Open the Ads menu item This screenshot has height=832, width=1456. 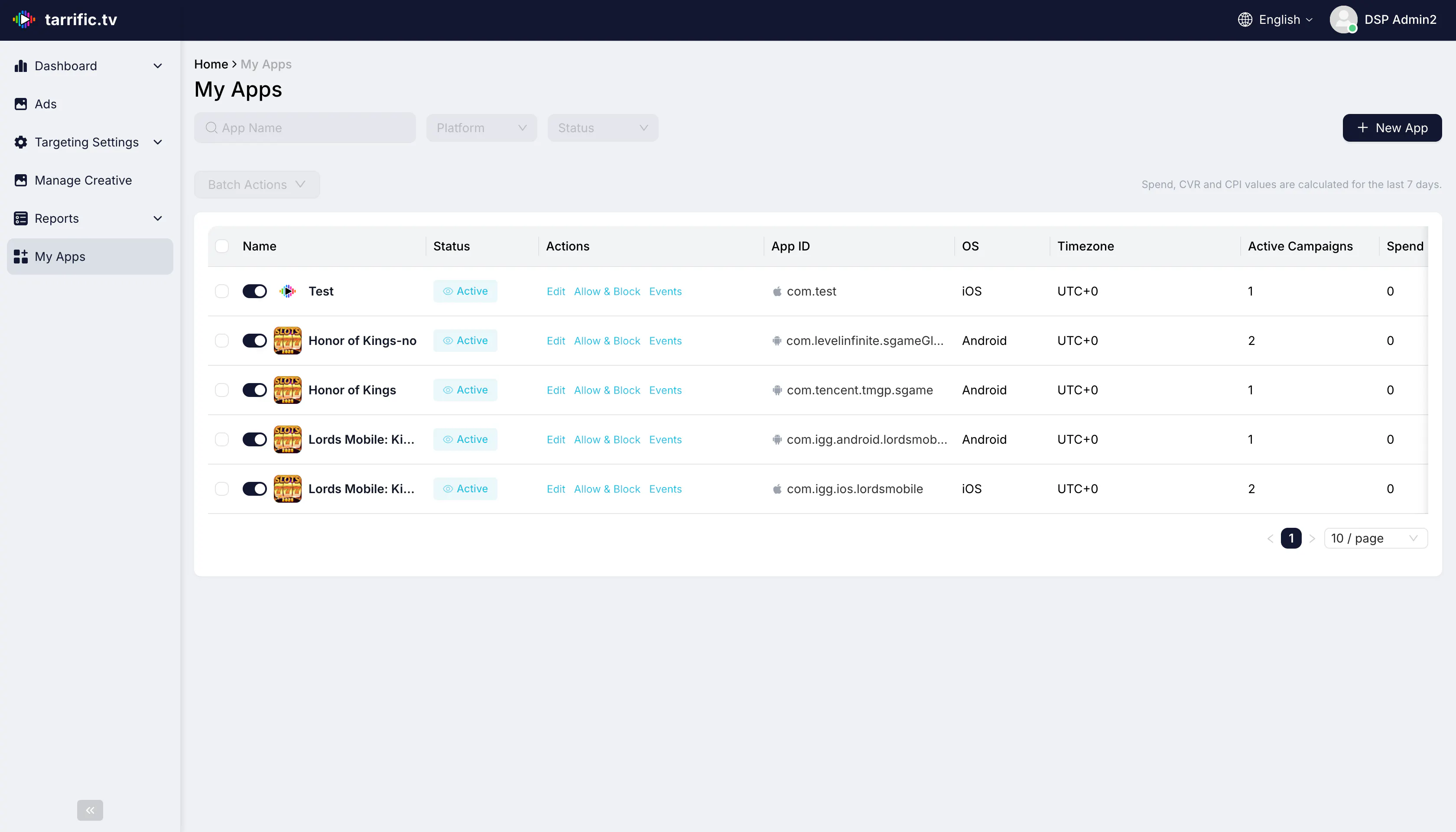click(x=90, y=104)
